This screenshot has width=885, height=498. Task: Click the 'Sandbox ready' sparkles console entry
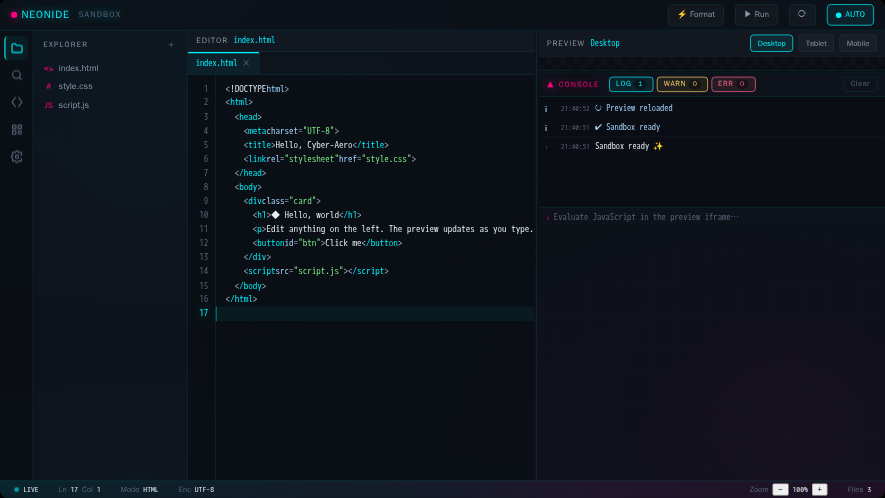pyautogui.click(x=712, y=146)
